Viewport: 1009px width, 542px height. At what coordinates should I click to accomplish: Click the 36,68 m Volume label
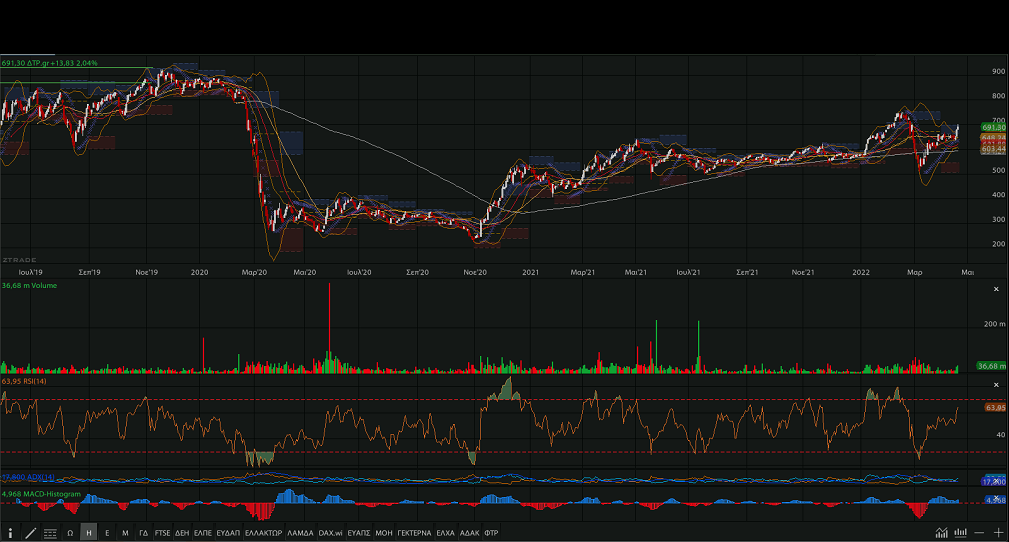pos(29,286)
